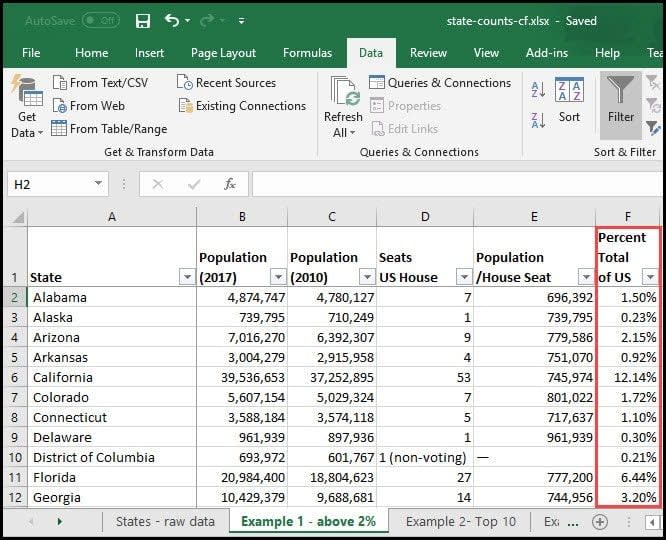Click the Select All corner triangle
666x540 pixels.
click(17, 218)
